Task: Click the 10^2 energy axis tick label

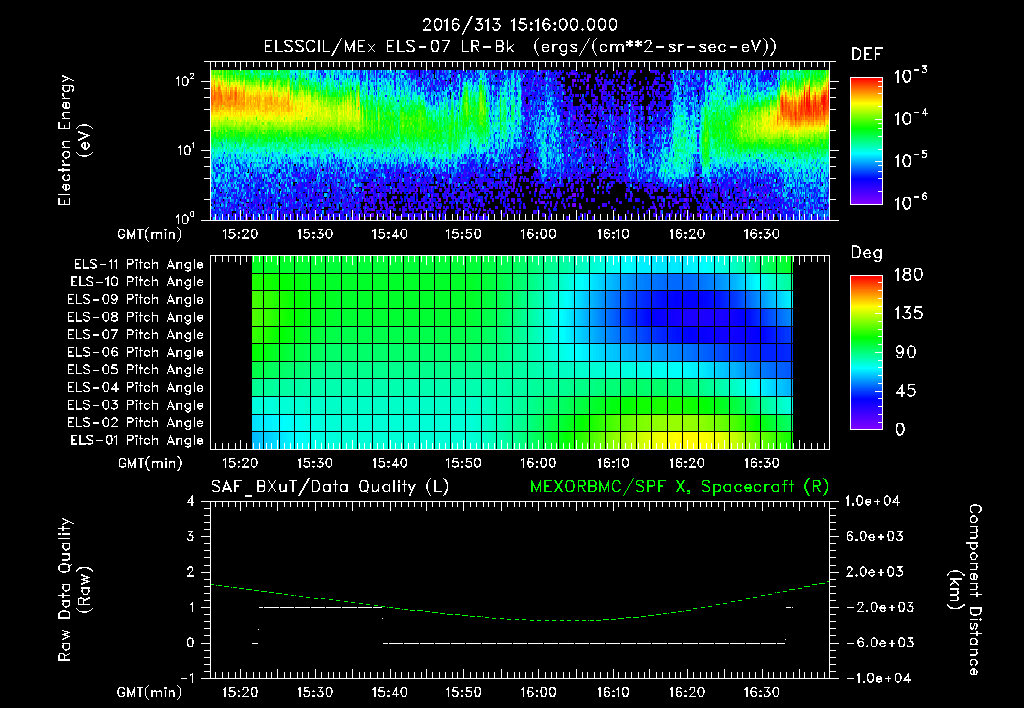Action: tap(186, 81)
